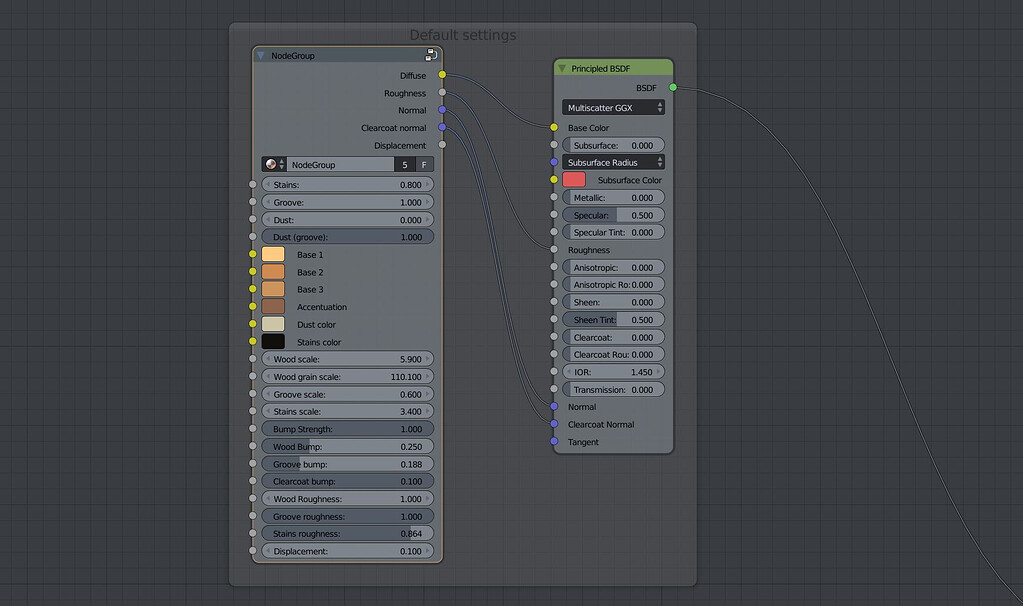
Task: Collapse the Principled BSDF node triangle
Action: tap(562, 68)
